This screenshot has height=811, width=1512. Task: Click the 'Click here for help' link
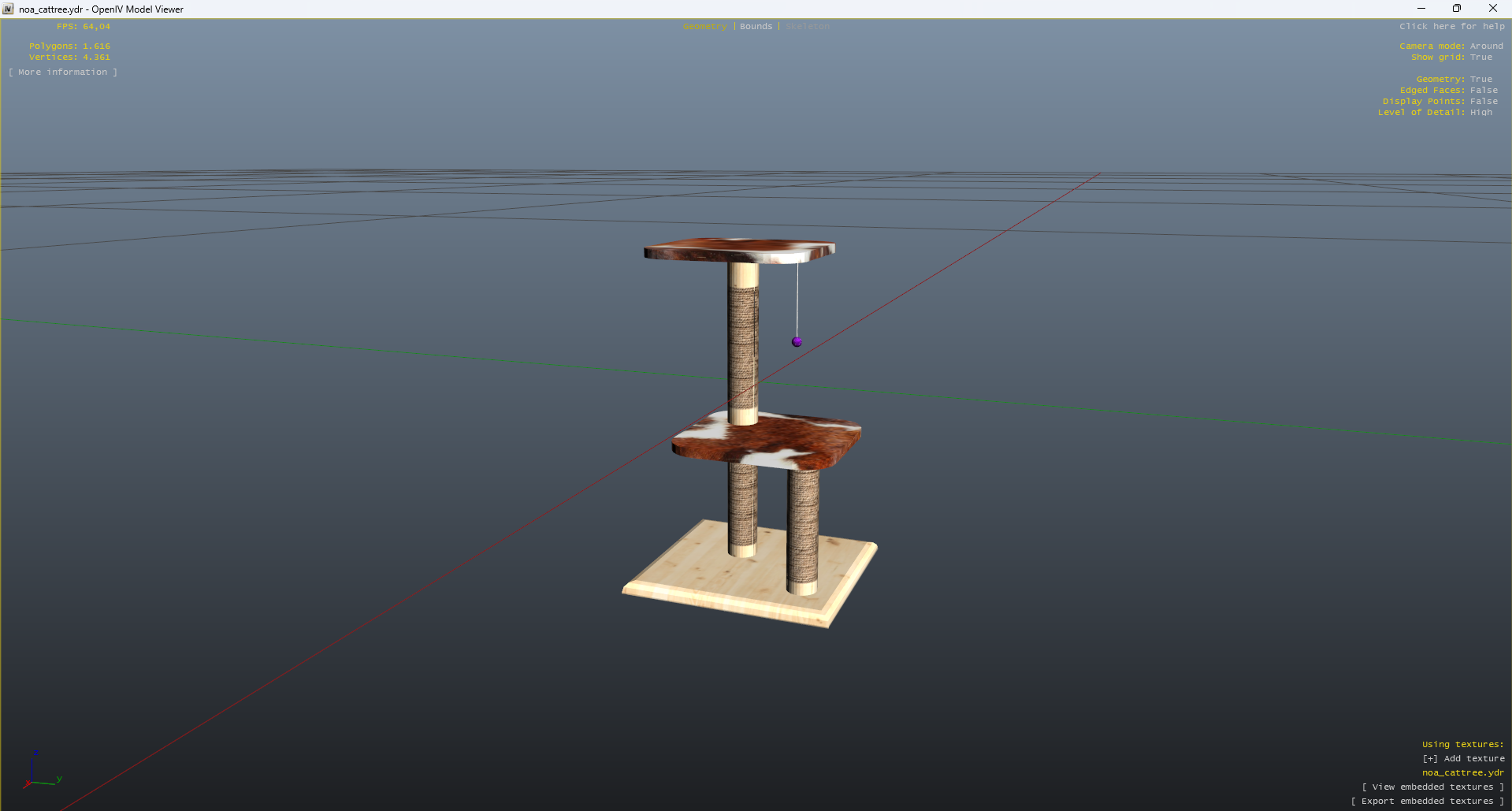click(1451, 27)
